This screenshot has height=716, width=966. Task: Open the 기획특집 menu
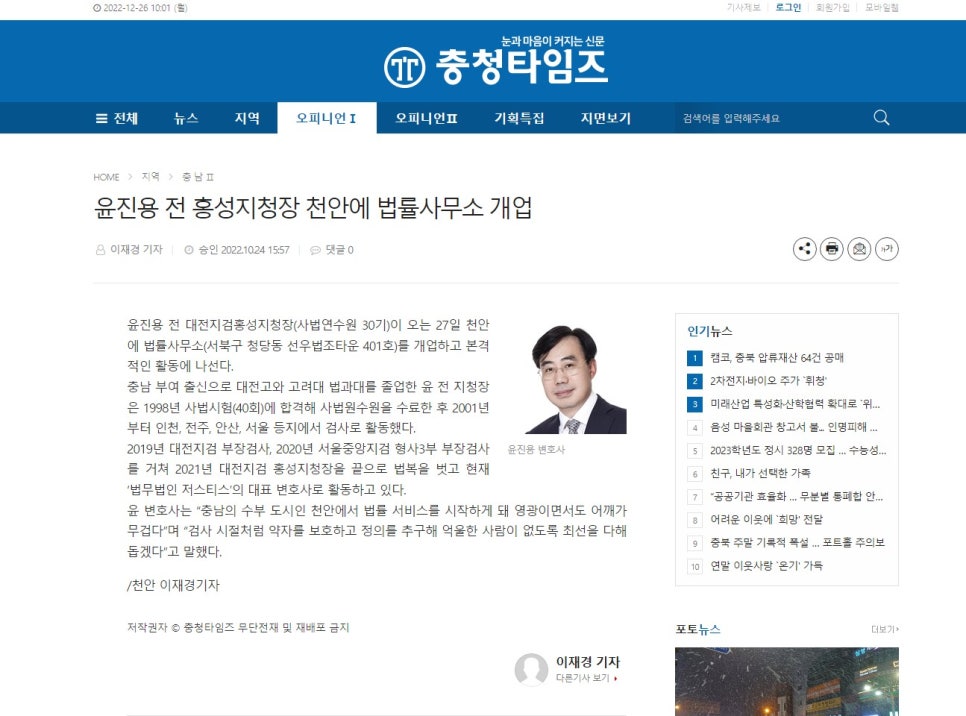519,118
